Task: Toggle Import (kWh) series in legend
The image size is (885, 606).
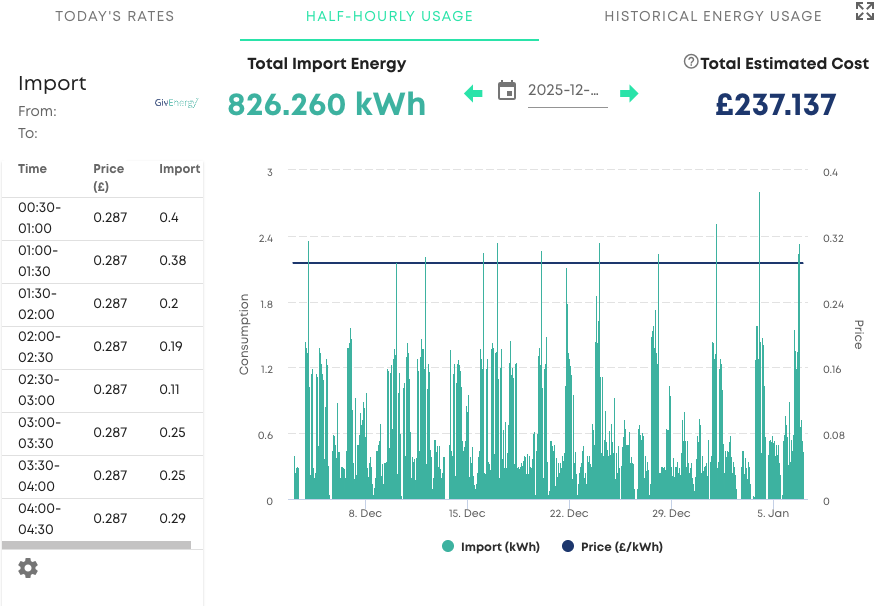Action: pyautogui.click(x=490, y=546)
